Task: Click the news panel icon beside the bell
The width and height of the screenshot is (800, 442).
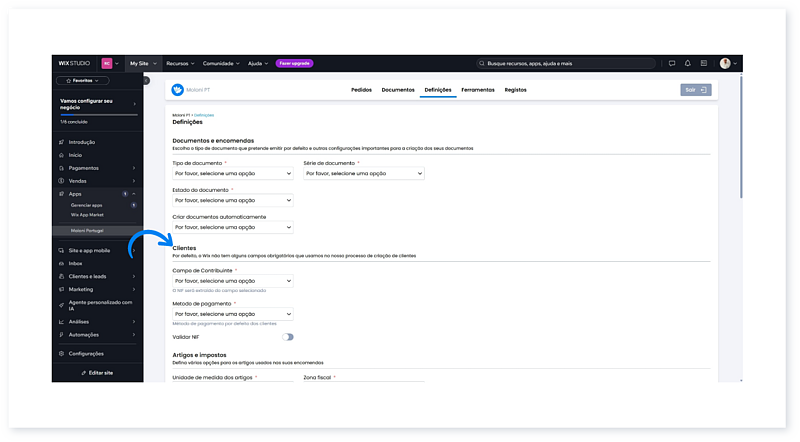Action: click(702, 63)
